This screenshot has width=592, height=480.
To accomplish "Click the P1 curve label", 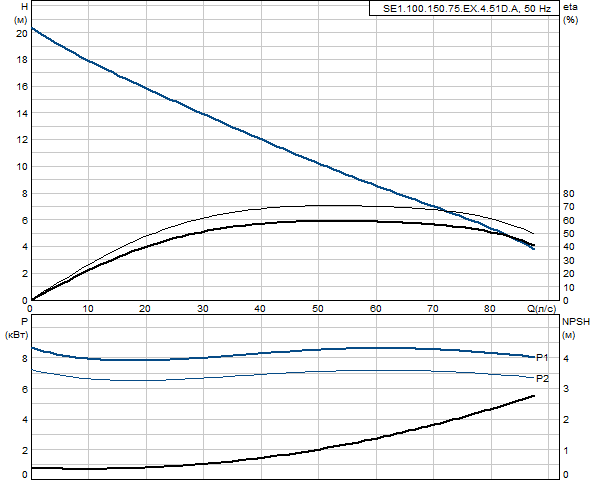I will point(542,357).
